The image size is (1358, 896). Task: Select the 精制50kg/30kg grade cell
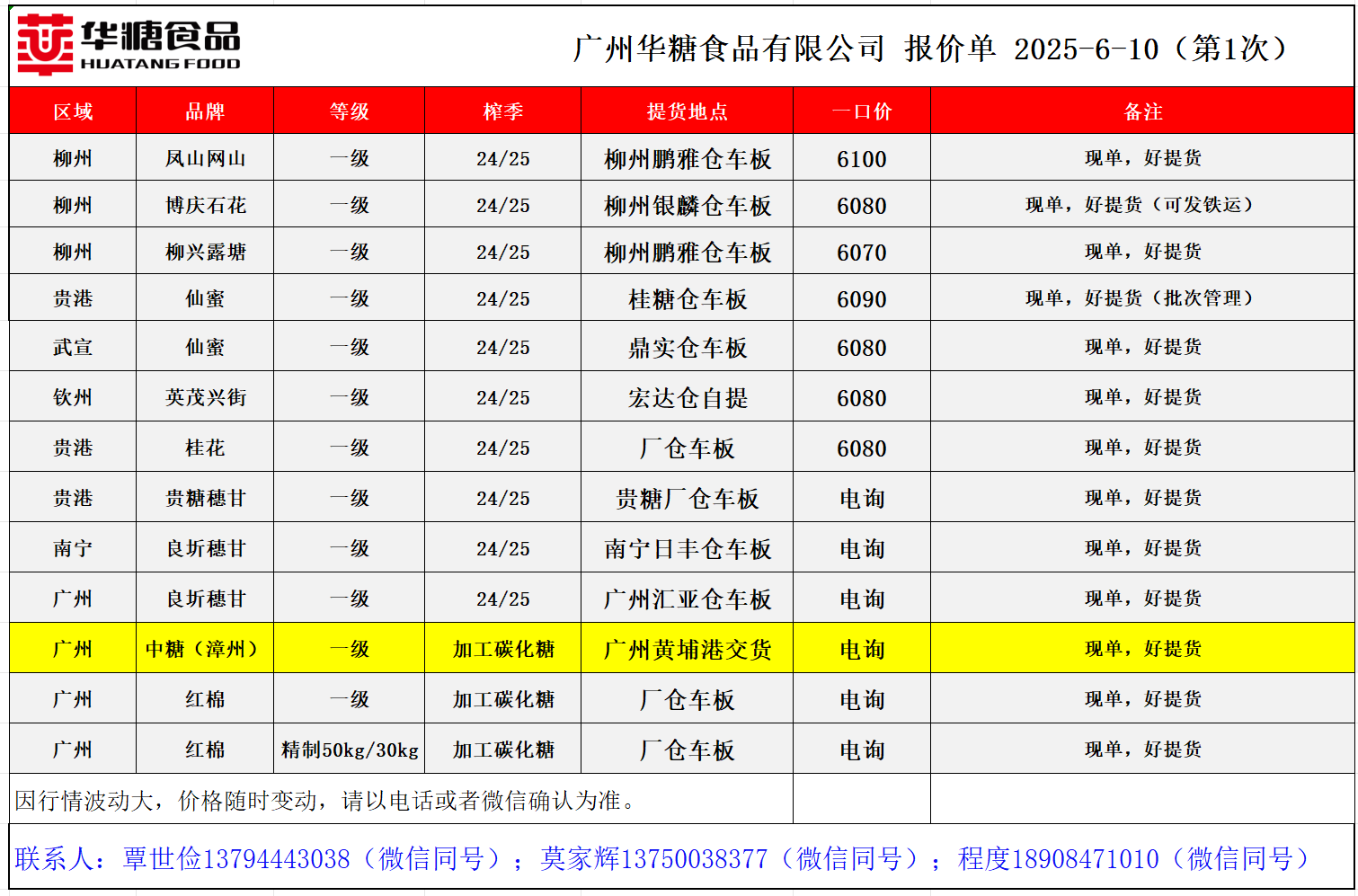(350, 750)
